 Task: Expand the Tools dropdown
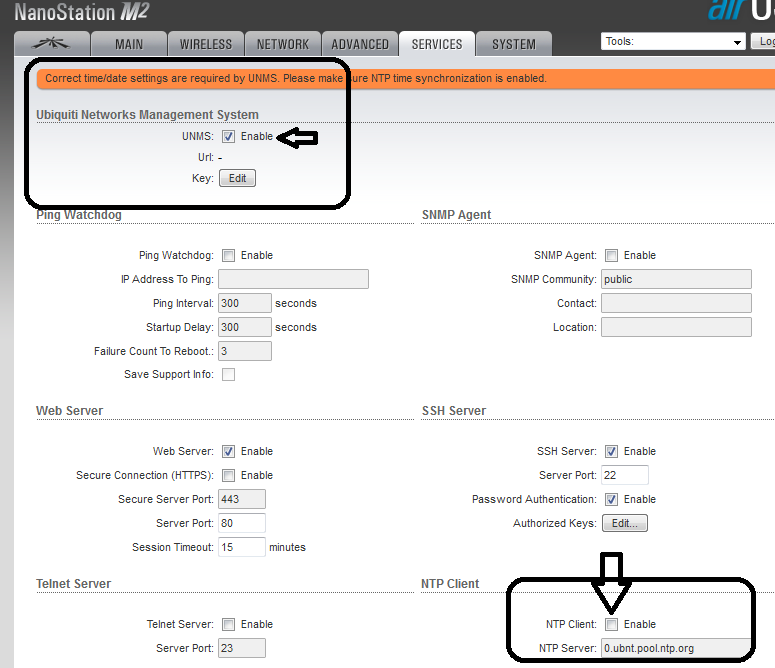[673, 42]
